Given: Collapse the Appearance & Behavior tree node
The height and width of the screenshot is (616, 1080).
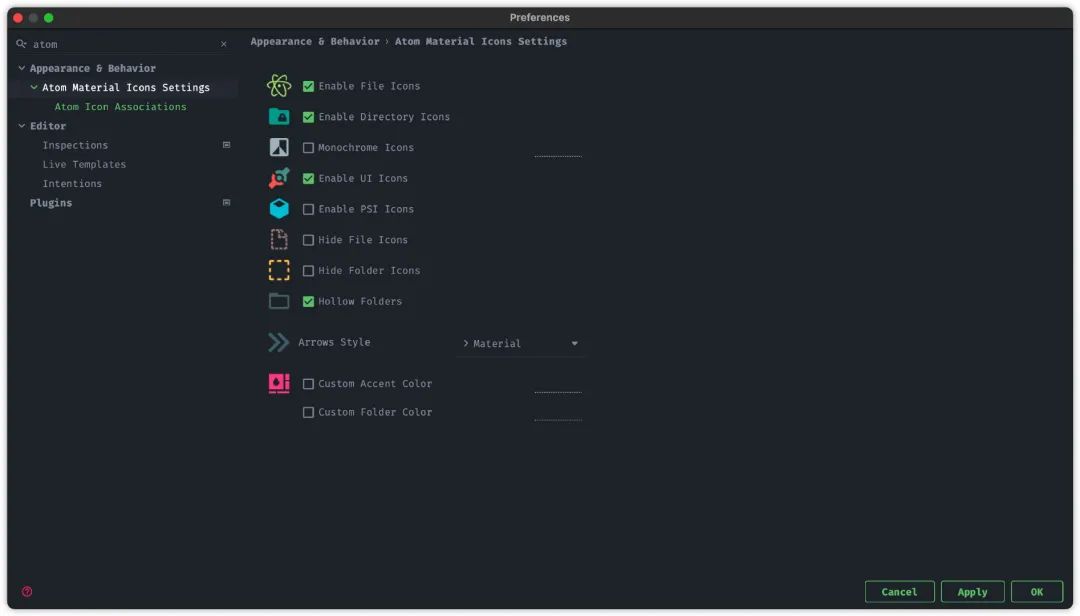Looking at the screenshot, I should pyautogui.click(x=21, y=68).
